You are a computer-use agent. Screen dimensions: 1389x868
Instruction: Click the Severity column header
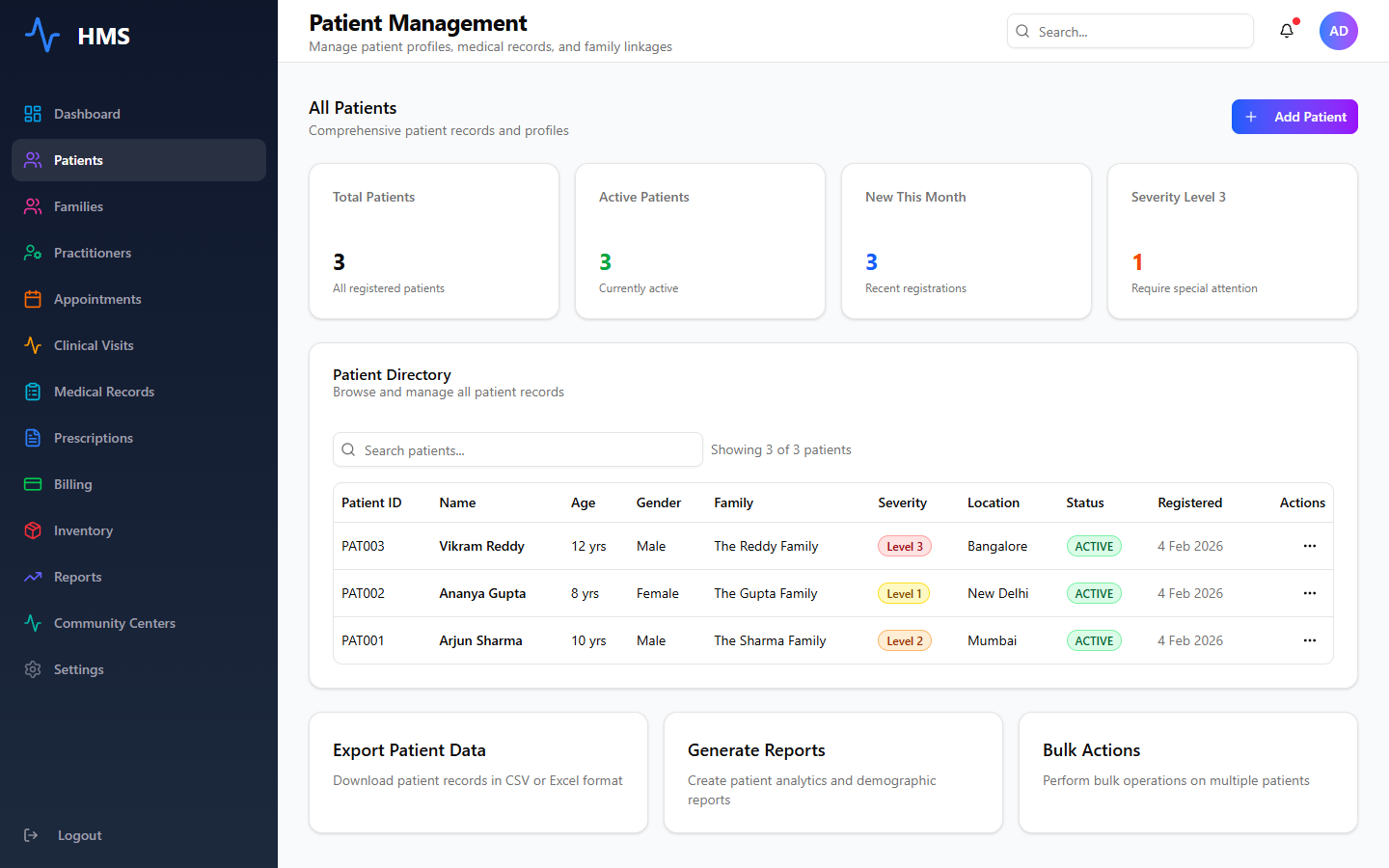coord(902,502)
